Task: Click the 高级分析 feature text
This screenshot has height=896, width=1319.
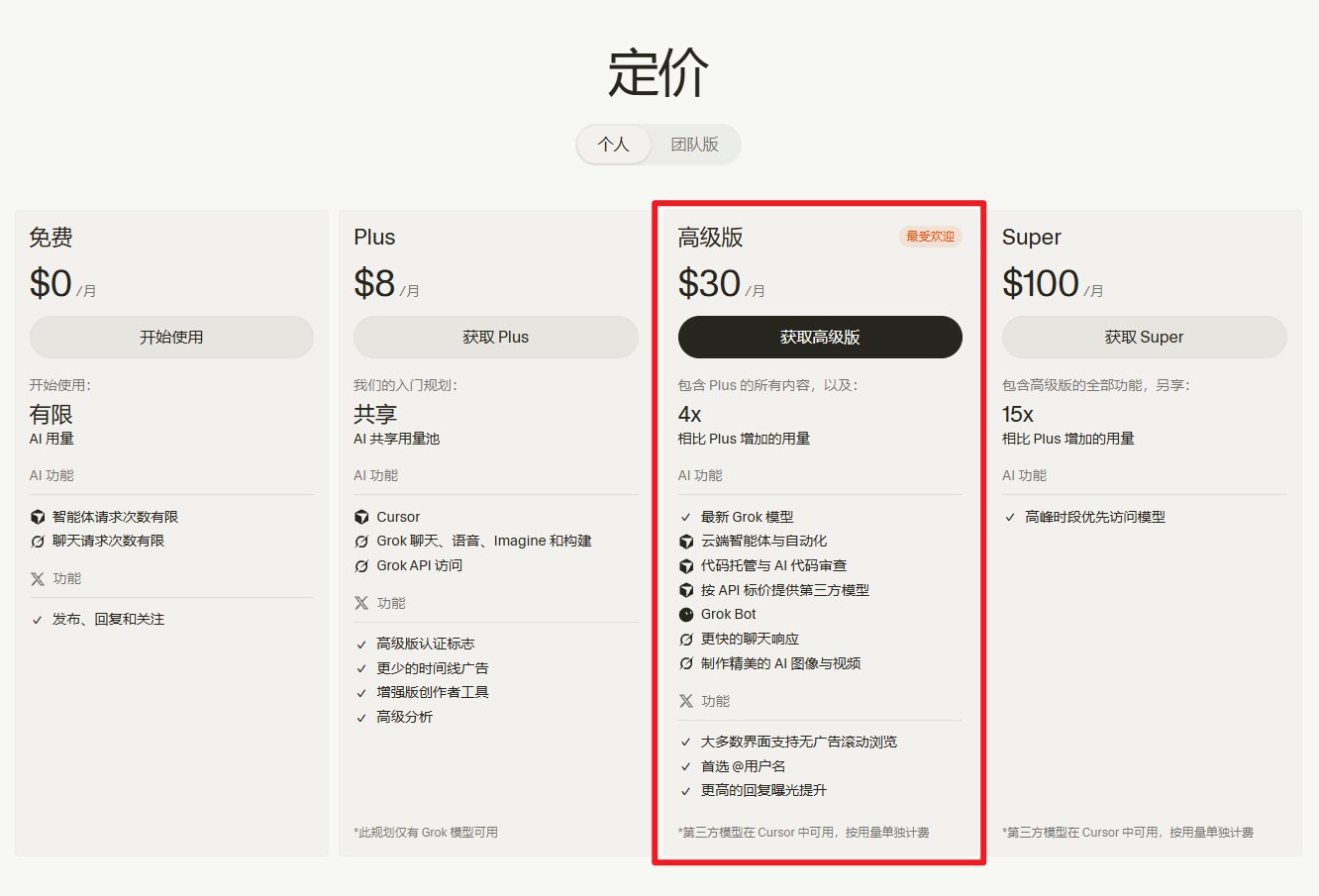Action: point(404,717)
